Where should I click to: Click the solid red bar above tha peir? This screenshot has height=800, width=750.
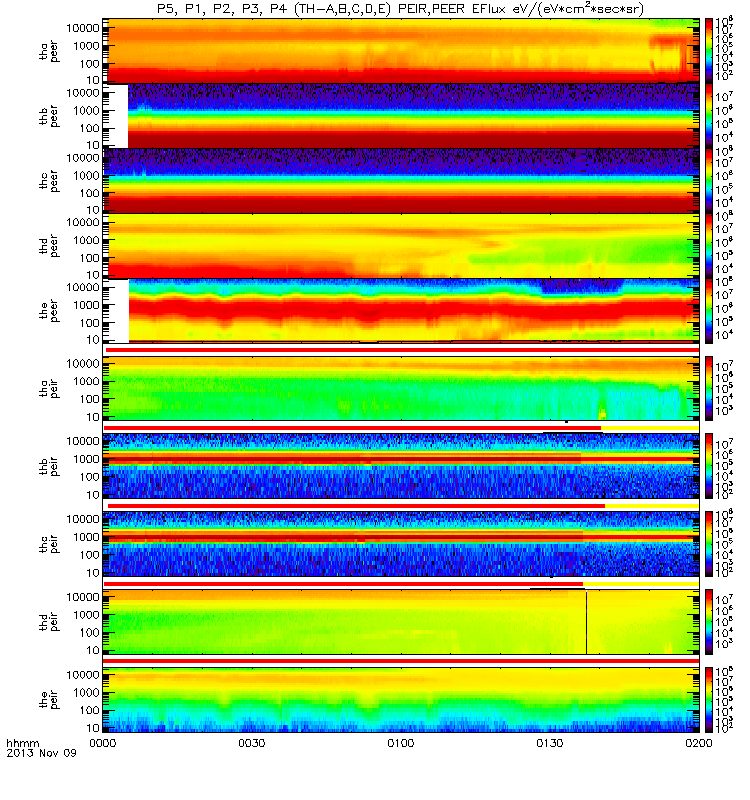(x=402, y=349)
